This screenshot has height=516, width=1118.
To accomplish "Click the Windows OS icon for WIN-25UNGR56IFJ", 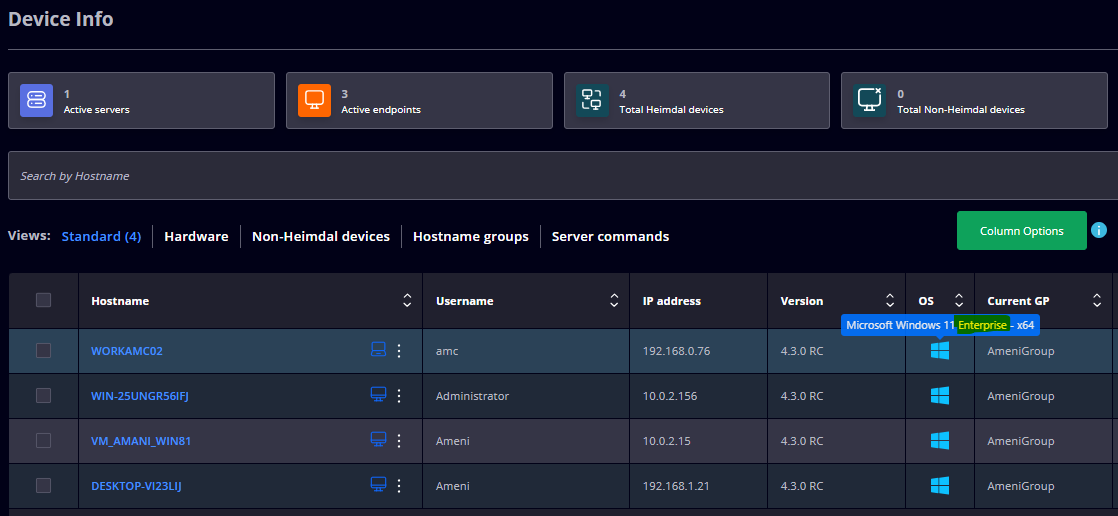I will (940, 396).
